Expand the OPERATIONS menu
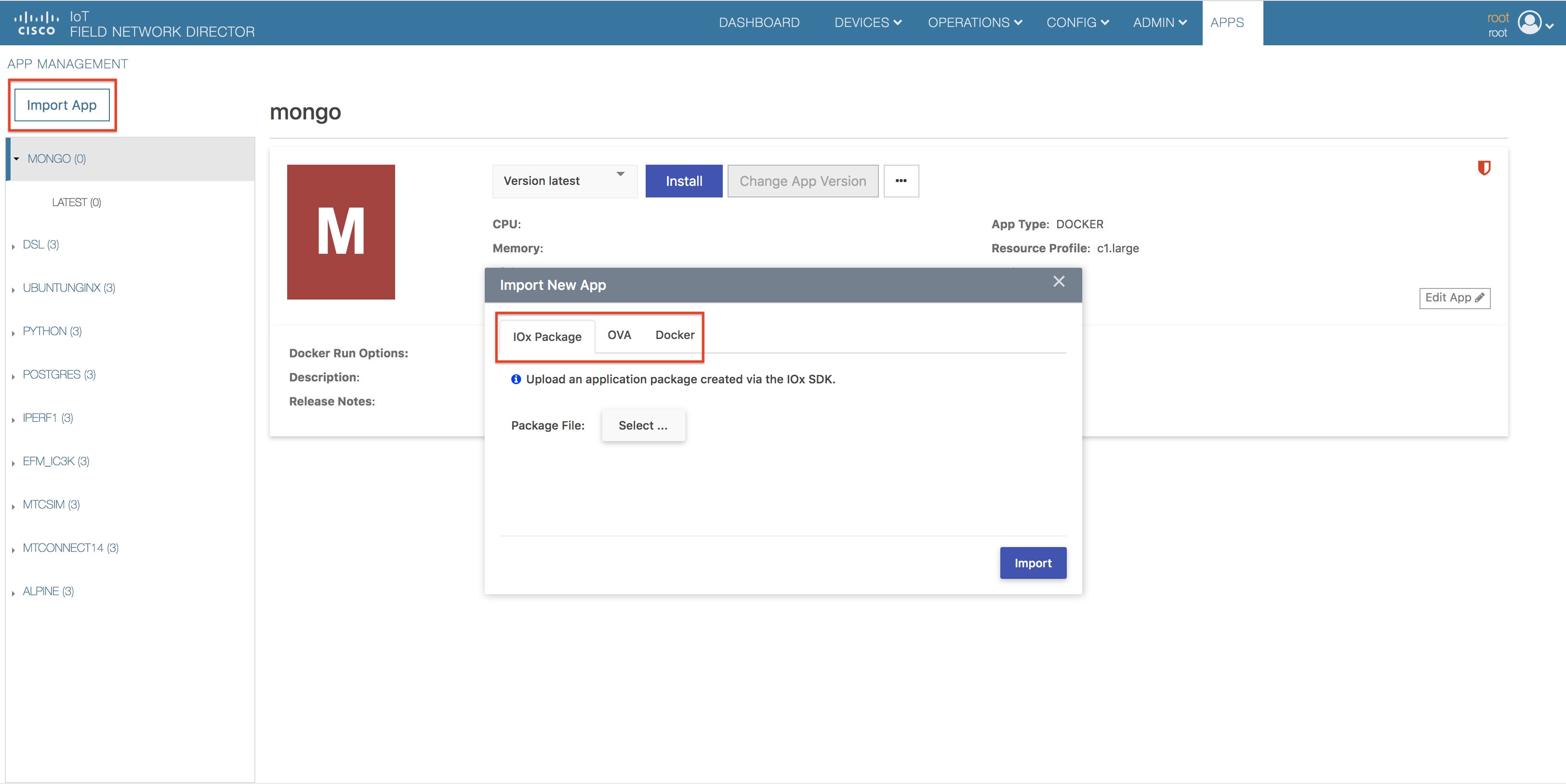 pos(974,23)
